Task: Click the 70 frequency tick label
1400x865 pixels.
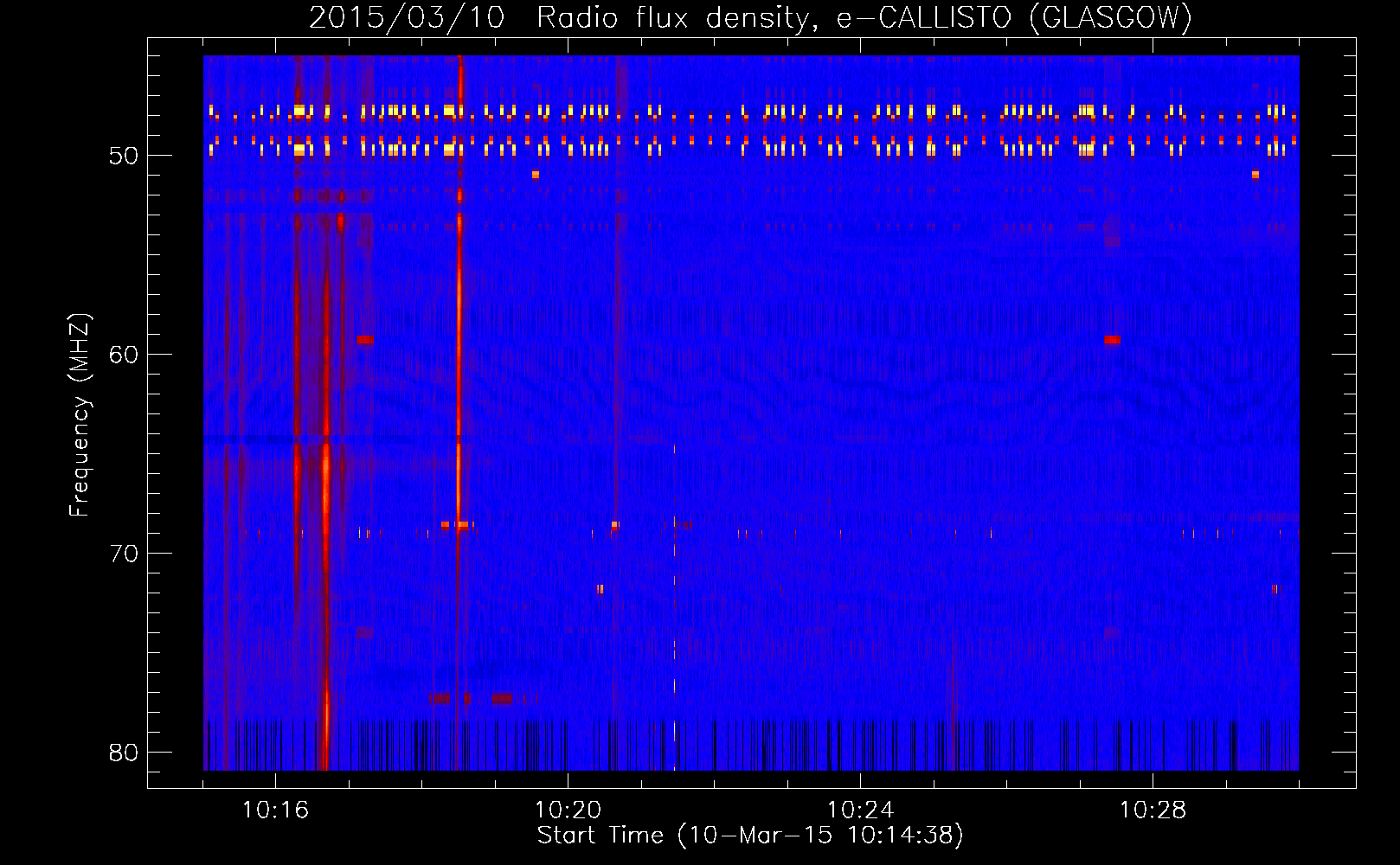Action: click(x=124, y=554)
